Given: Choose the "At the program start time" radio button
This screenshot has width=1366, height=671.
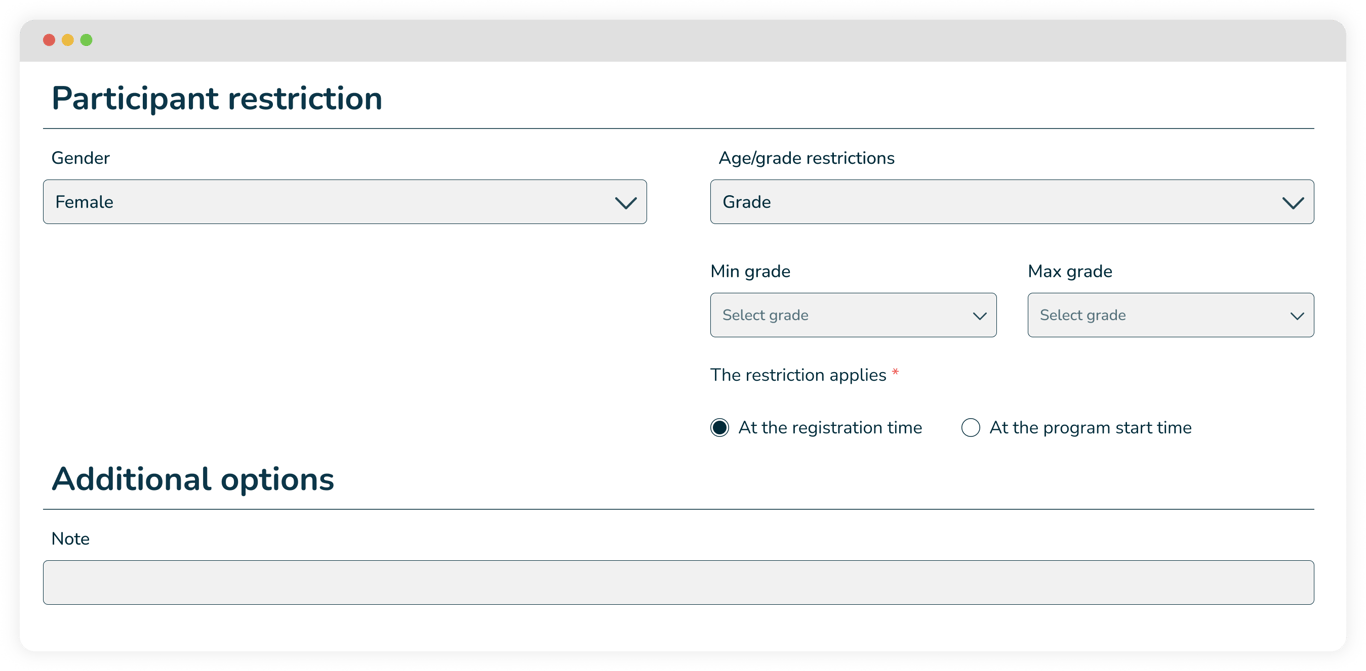Looking at the screenshot, I should 970,428.
